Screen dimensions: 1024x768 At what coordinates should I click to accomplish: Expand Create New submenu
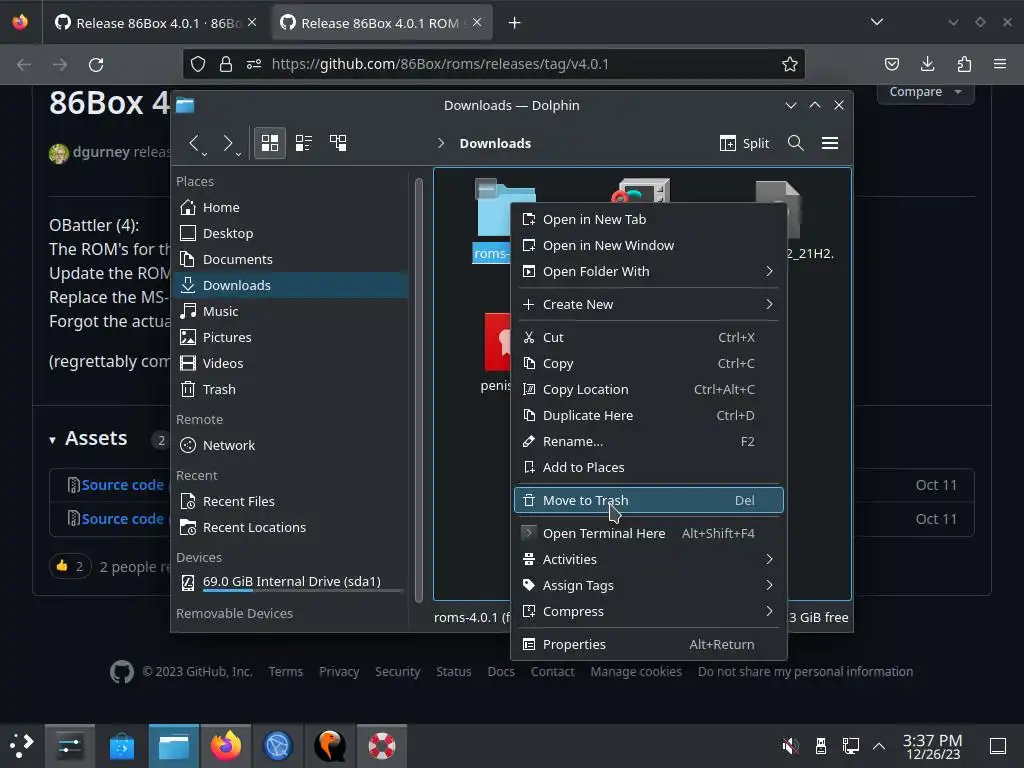(648, 304)
